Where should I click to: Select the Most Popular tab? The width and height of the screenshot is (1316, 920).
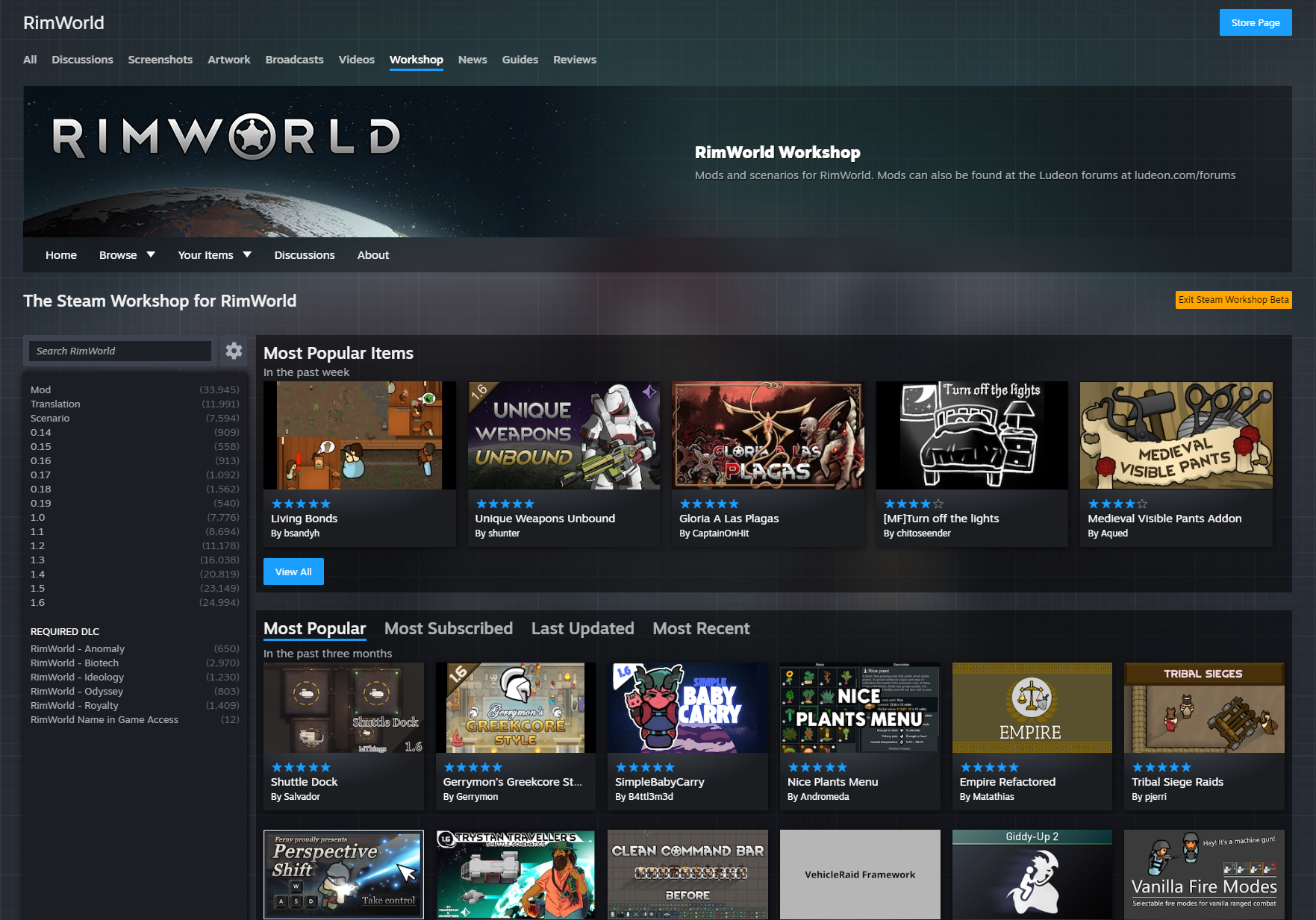coord(315,629)
